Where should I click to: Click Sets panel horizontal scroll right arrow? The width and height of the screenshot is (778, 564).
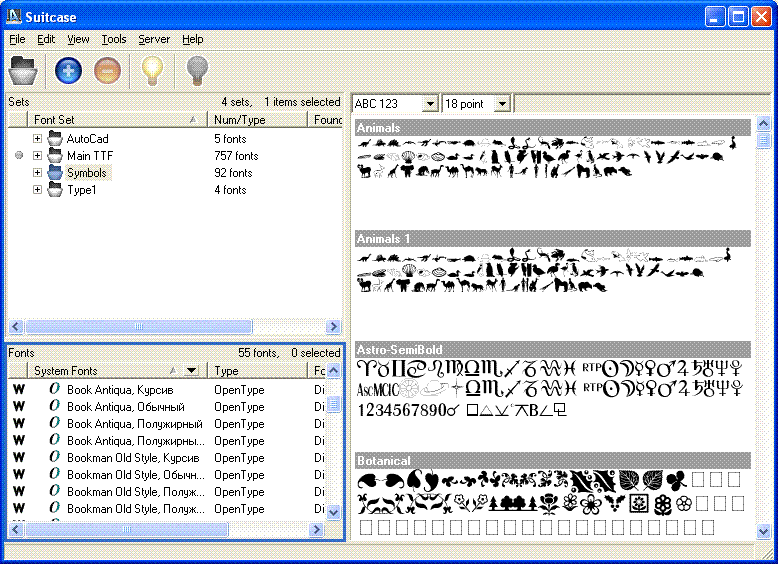(333, 326)
